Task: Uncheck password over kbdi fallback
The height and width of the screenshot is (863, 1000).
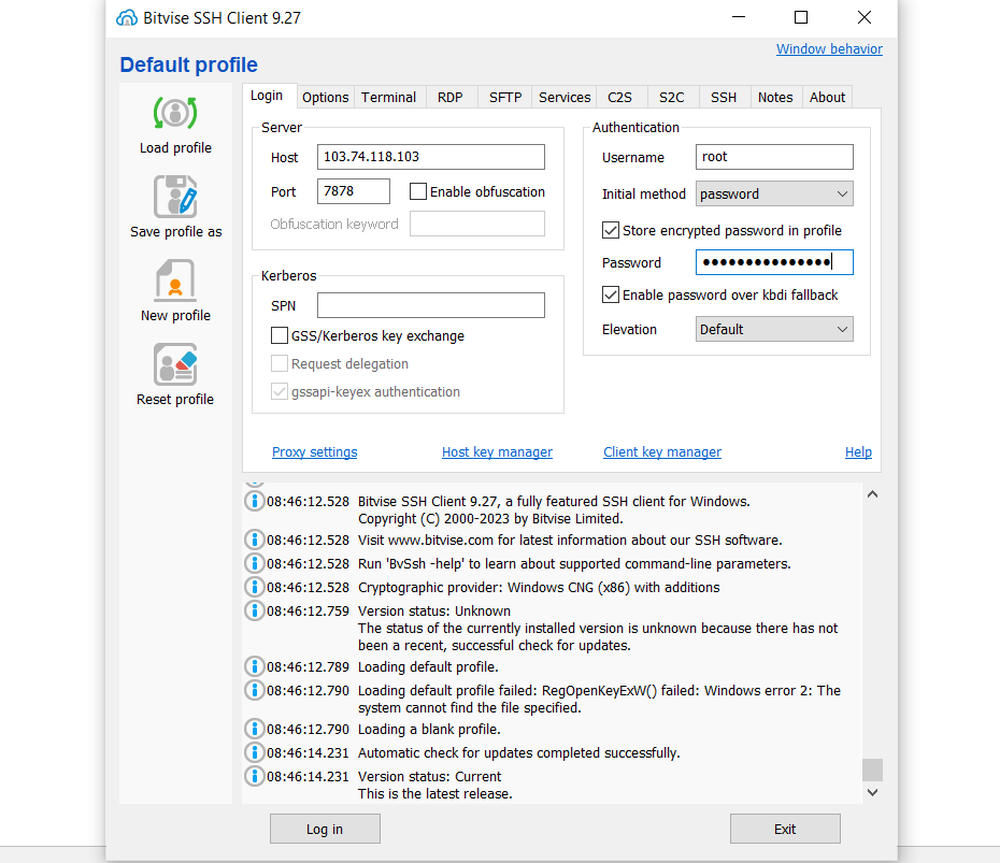Action: (x=610, y=295)
